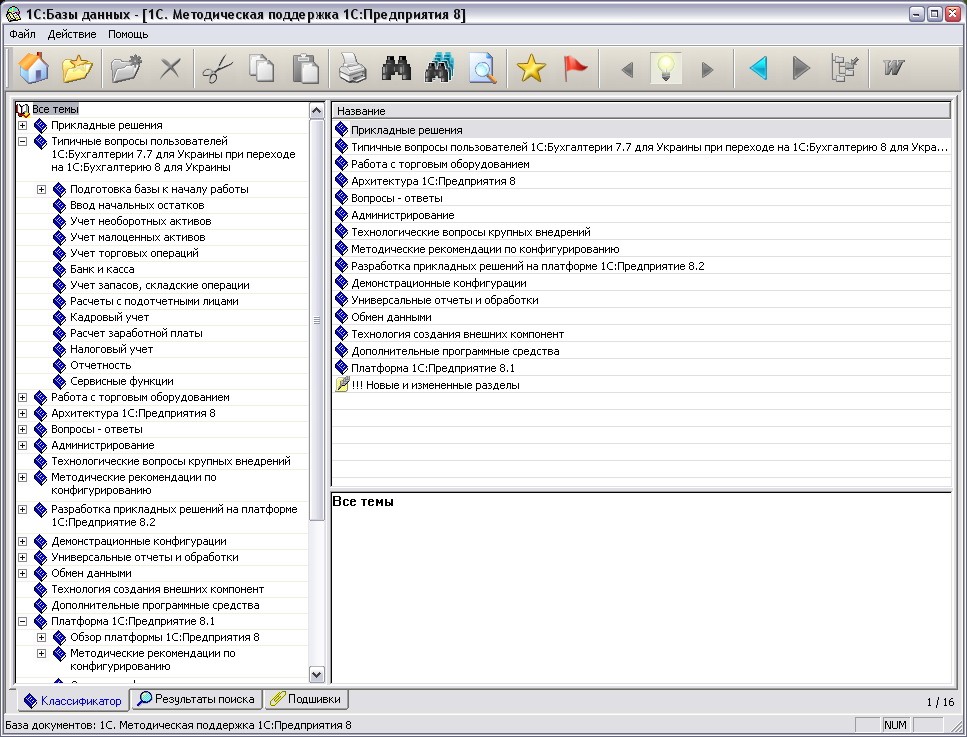
Task: Click the small gray left arrow beside the bulb
Action: click(628, 70)
